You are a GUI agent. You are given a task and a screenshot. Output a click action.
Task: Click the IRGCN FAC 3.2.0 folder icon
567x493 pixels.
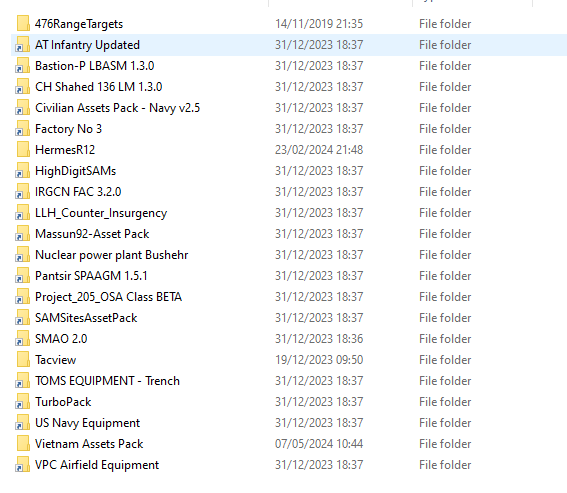coord(23,191)
